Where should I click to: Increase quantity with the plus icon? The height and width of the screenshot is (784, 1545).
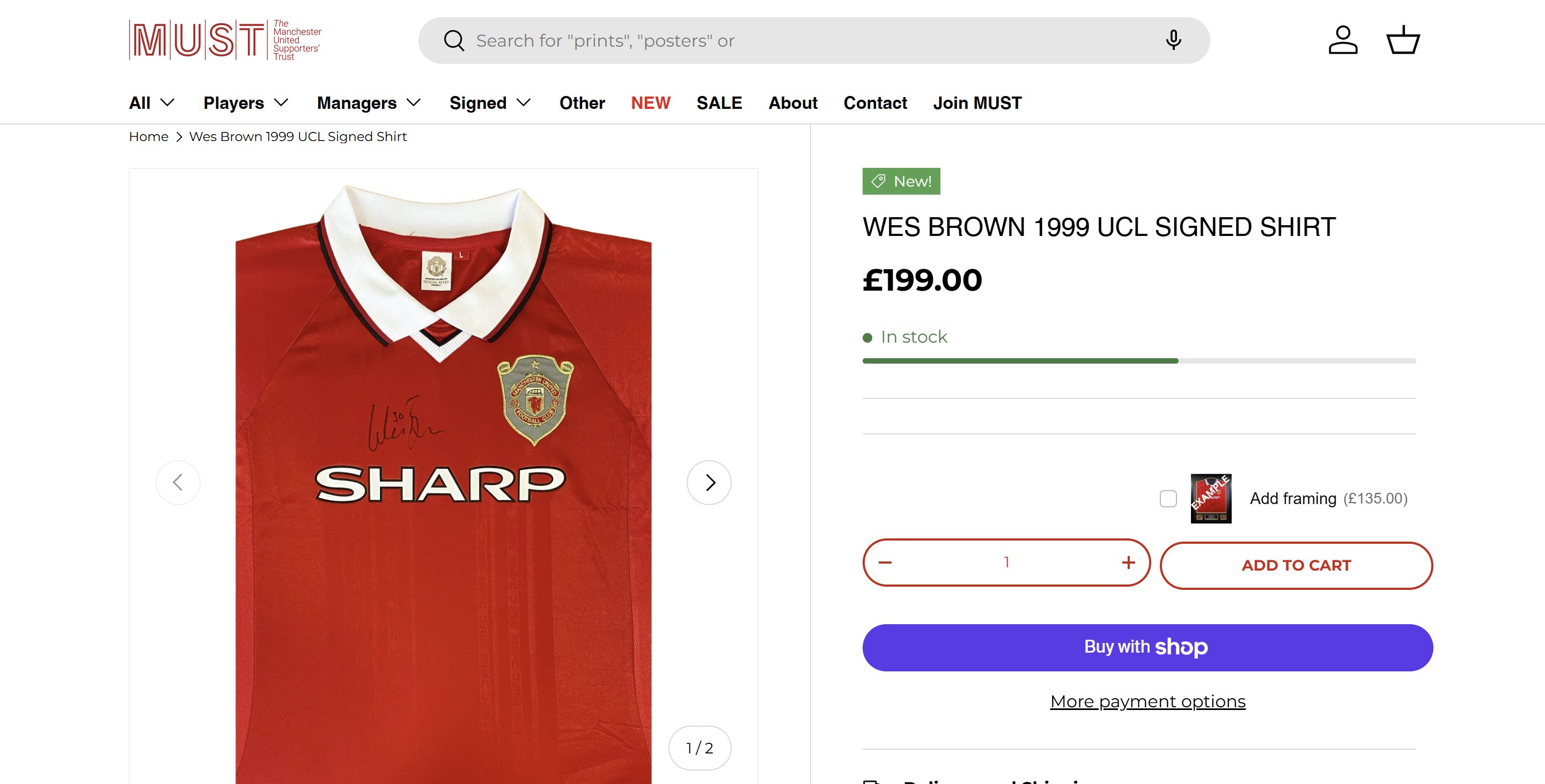coord(1128,562)
